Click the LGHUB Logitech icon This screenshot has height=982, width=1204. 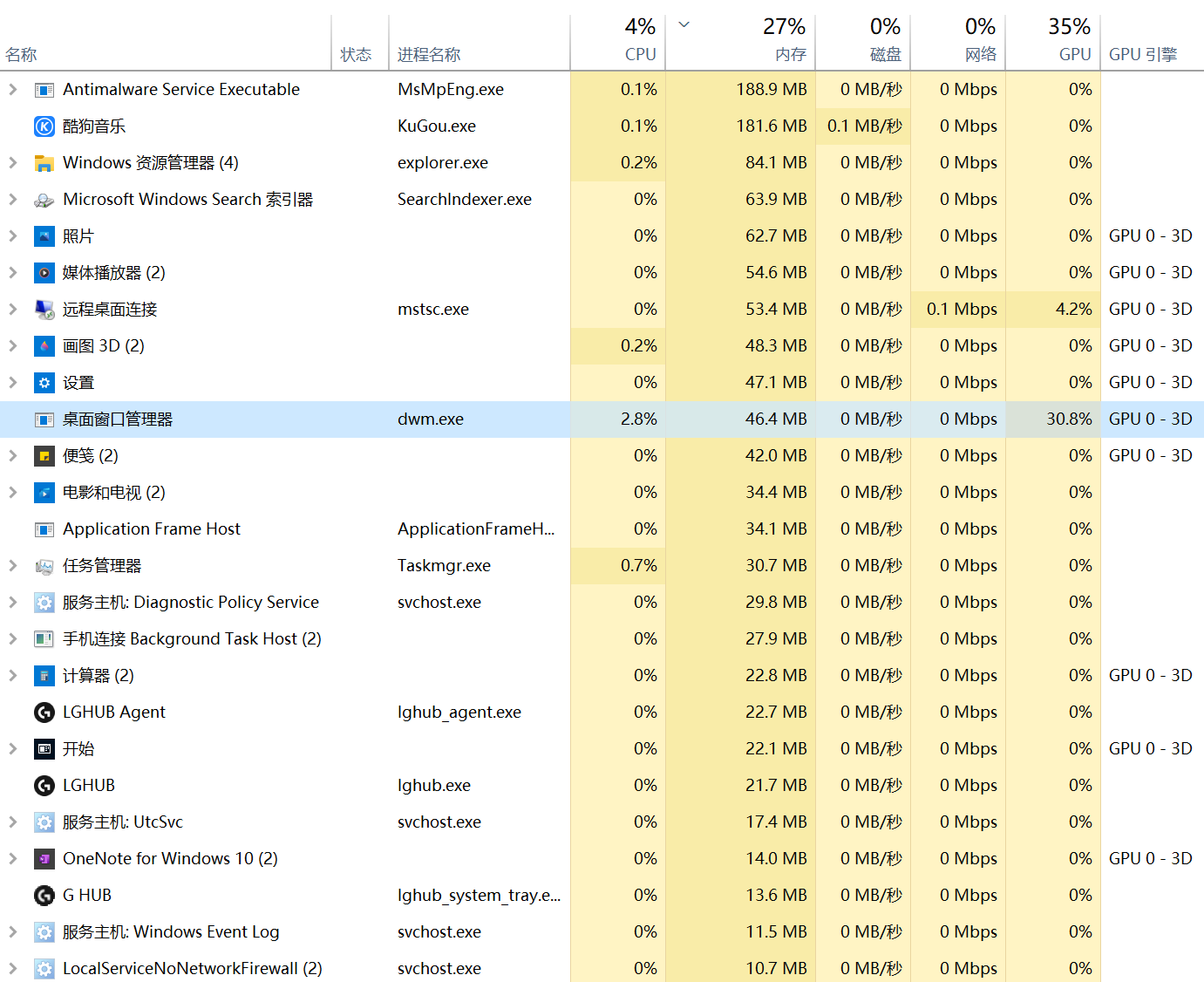[x=44, y=786]
